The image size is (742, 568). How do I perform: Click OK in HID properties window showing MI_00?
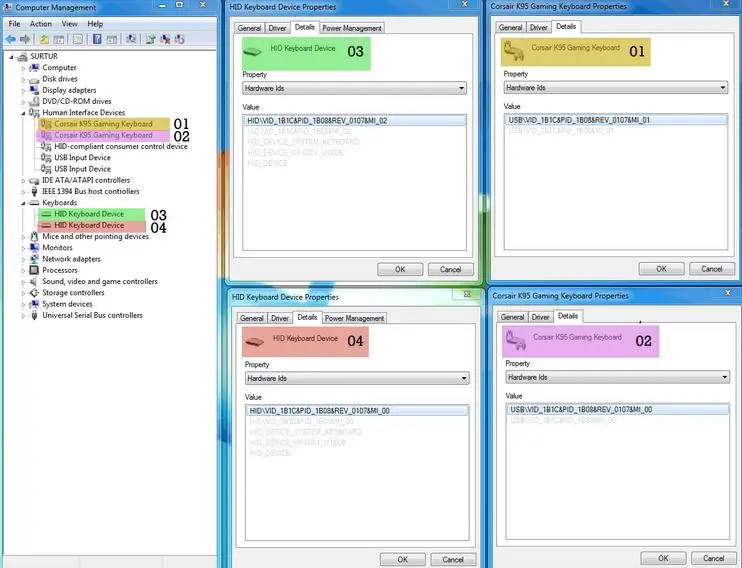point(403,559)
